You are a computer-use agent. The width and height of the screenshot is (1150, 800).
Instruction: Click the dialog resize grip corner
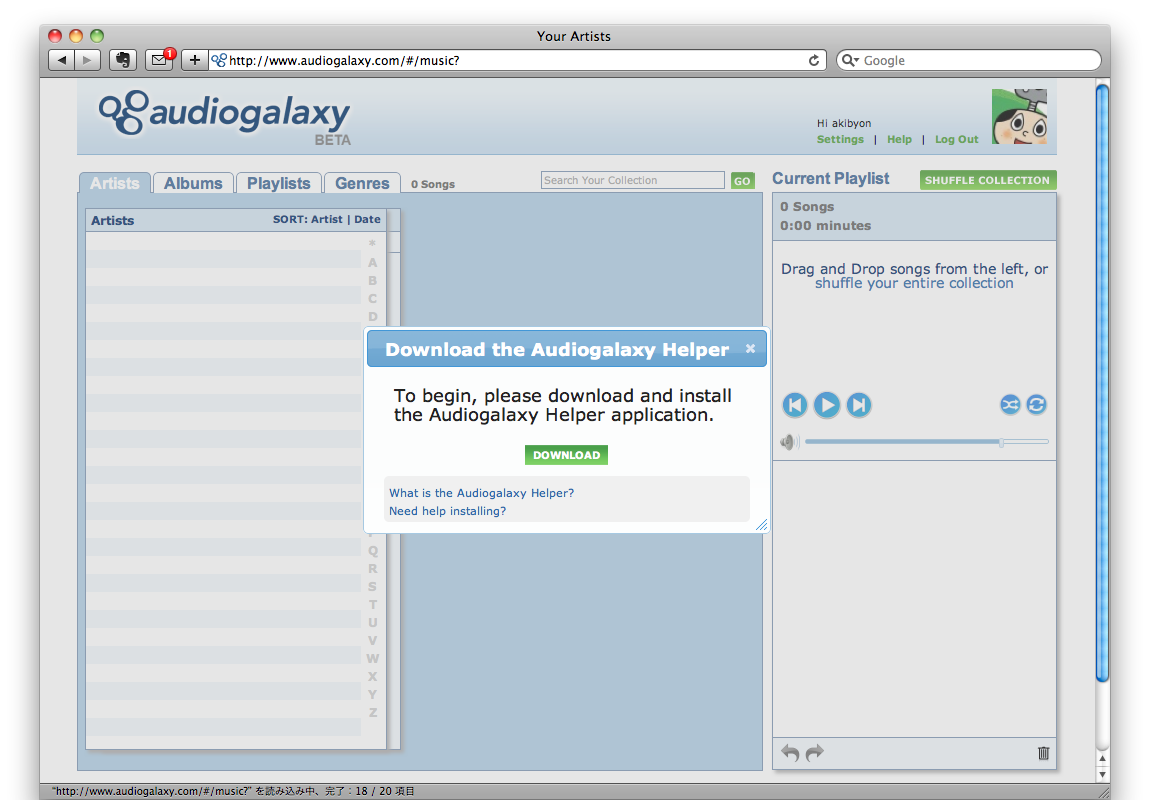762,524
